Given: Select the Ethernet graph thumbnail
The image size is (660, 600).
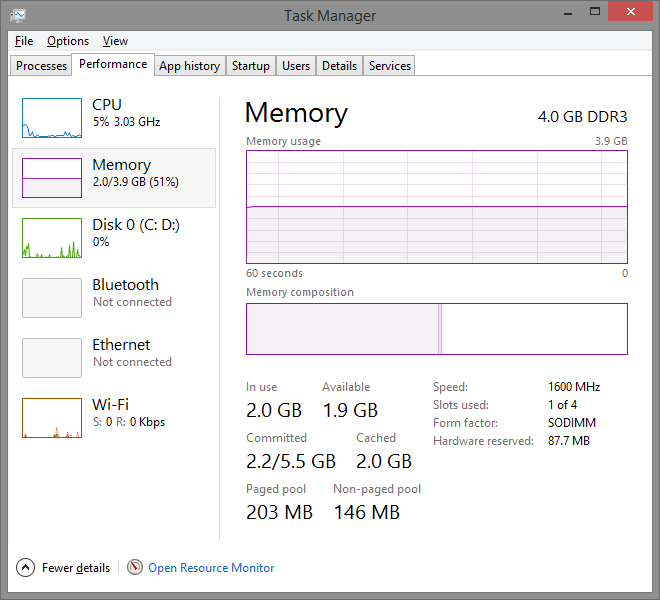Looking at the screenshot, I should coord(52,357).
